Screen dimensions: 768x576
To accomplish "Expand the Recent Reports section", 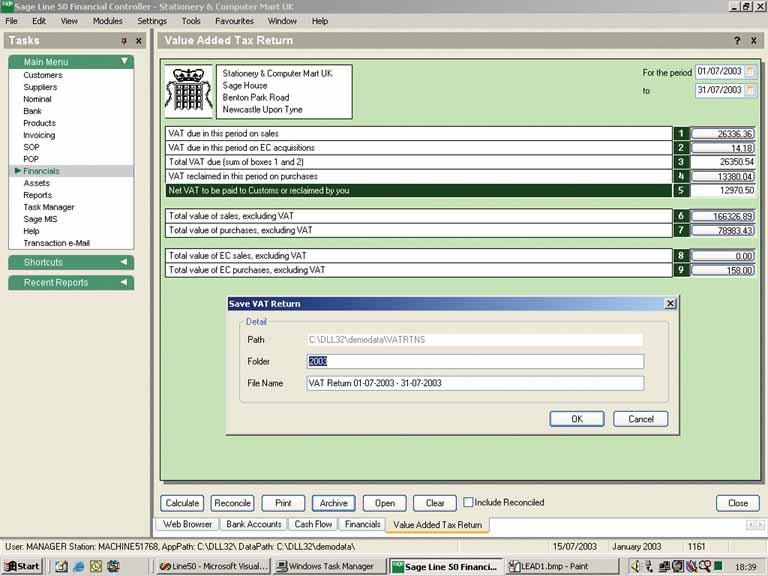I will [x=124, y=283].
